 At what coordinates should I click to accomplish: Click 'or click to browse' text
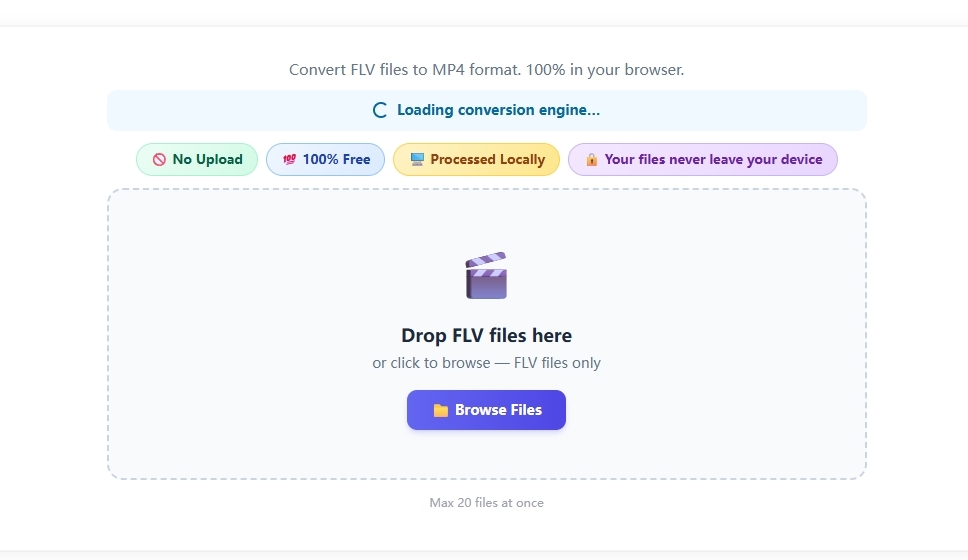pos(431,363)
